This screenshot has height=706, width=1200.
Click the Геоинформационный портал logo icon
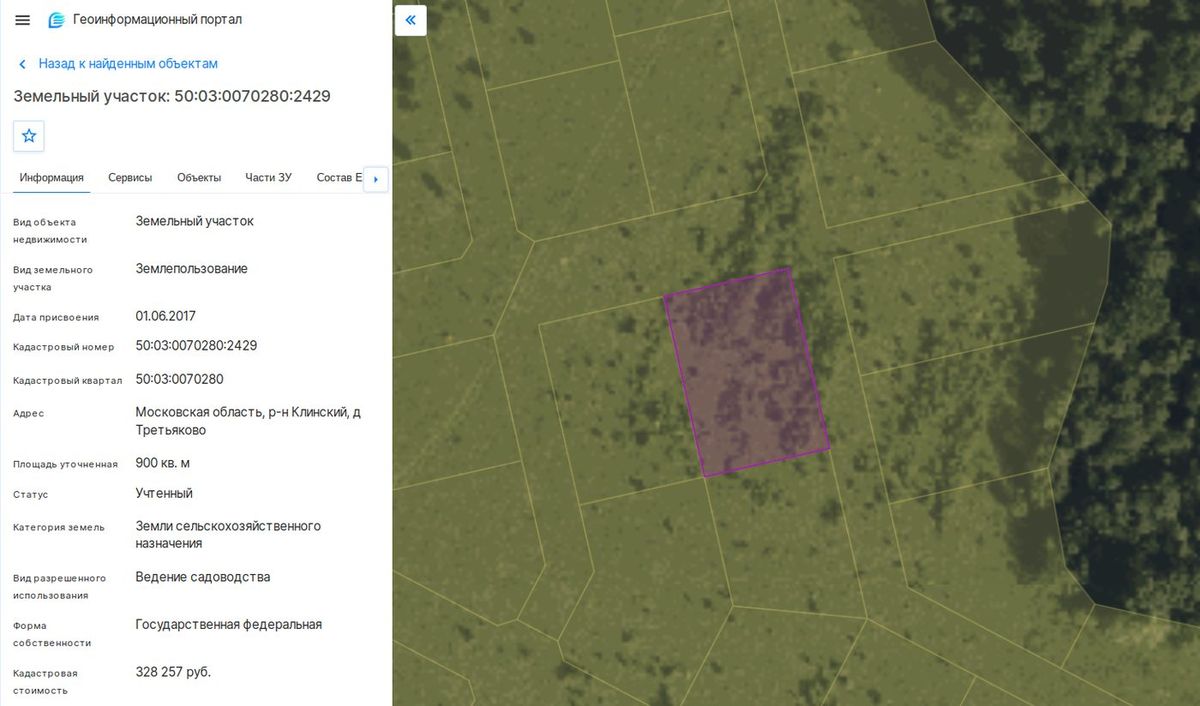pos(56,20)
